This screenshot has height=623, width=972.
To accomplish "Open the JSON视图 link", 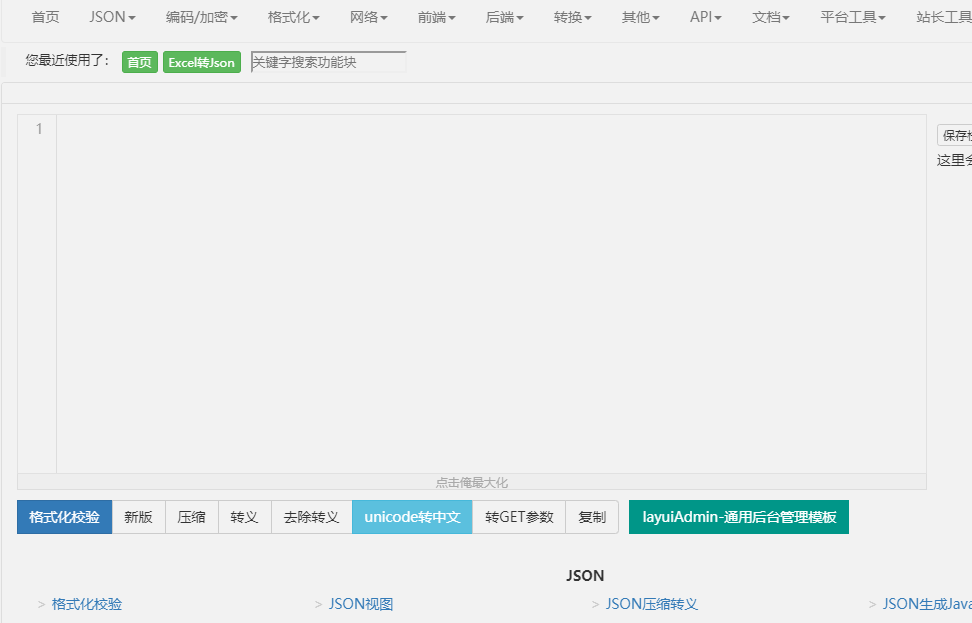I will (362, 604).
